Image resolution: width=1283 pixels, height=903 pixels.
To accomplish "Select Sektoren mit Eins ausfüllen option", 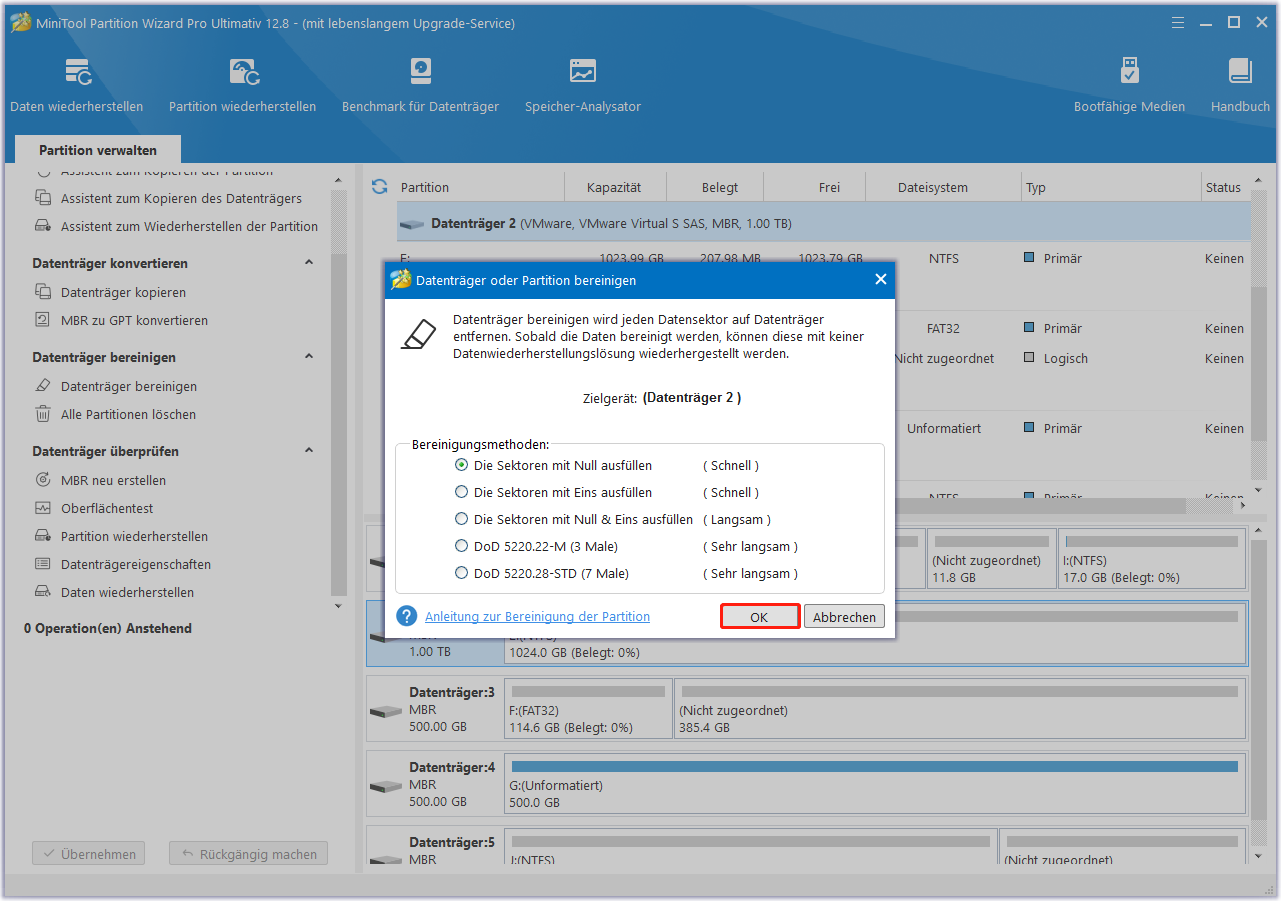I will coord(461,492).
